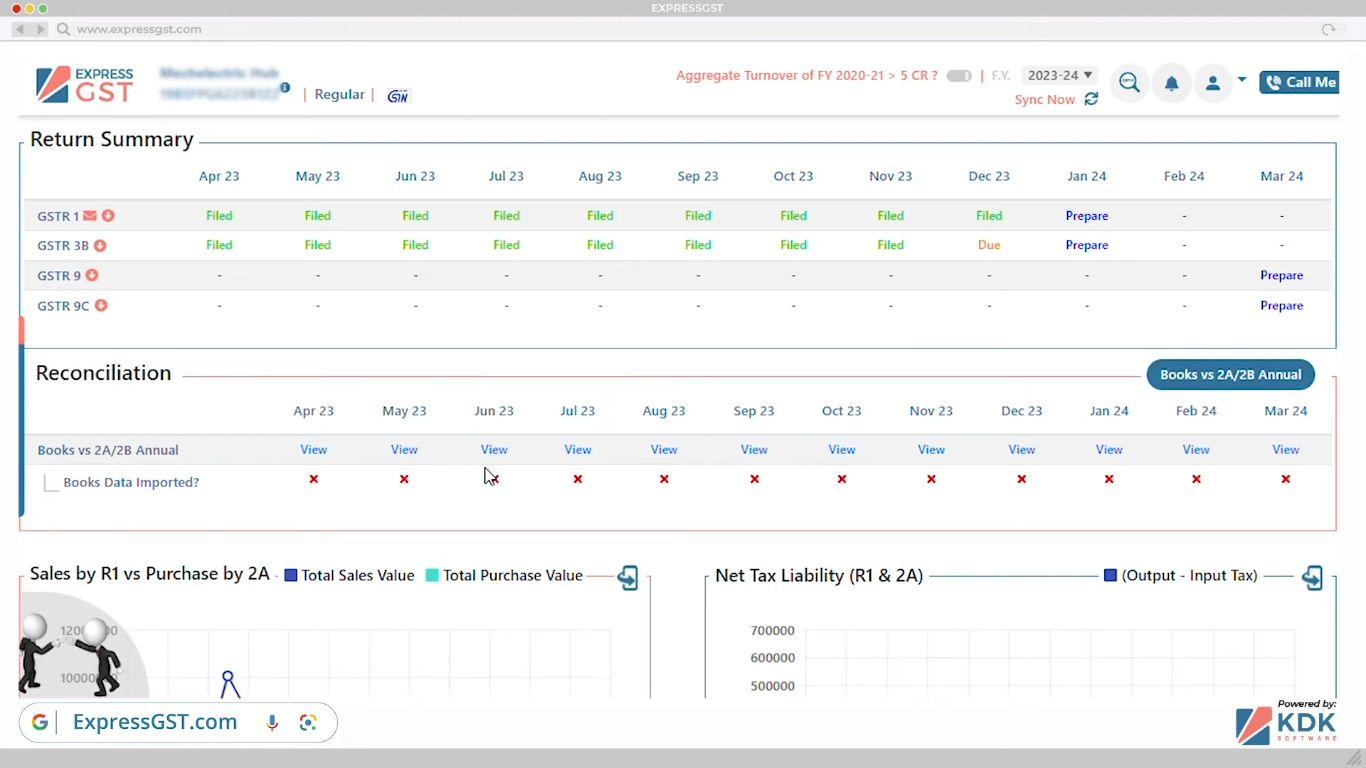Screen dimensions: 1366x768
Task: Click the red cross under Mar 24 Books Data
Action: pyautogui.click(x=1285, y=479)
